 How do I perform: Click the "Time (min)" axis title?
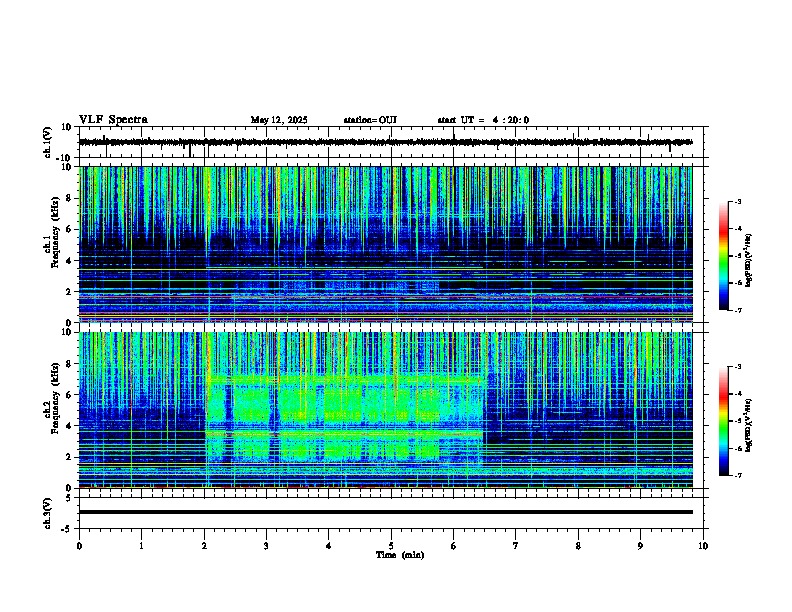(x=400, y=555)
